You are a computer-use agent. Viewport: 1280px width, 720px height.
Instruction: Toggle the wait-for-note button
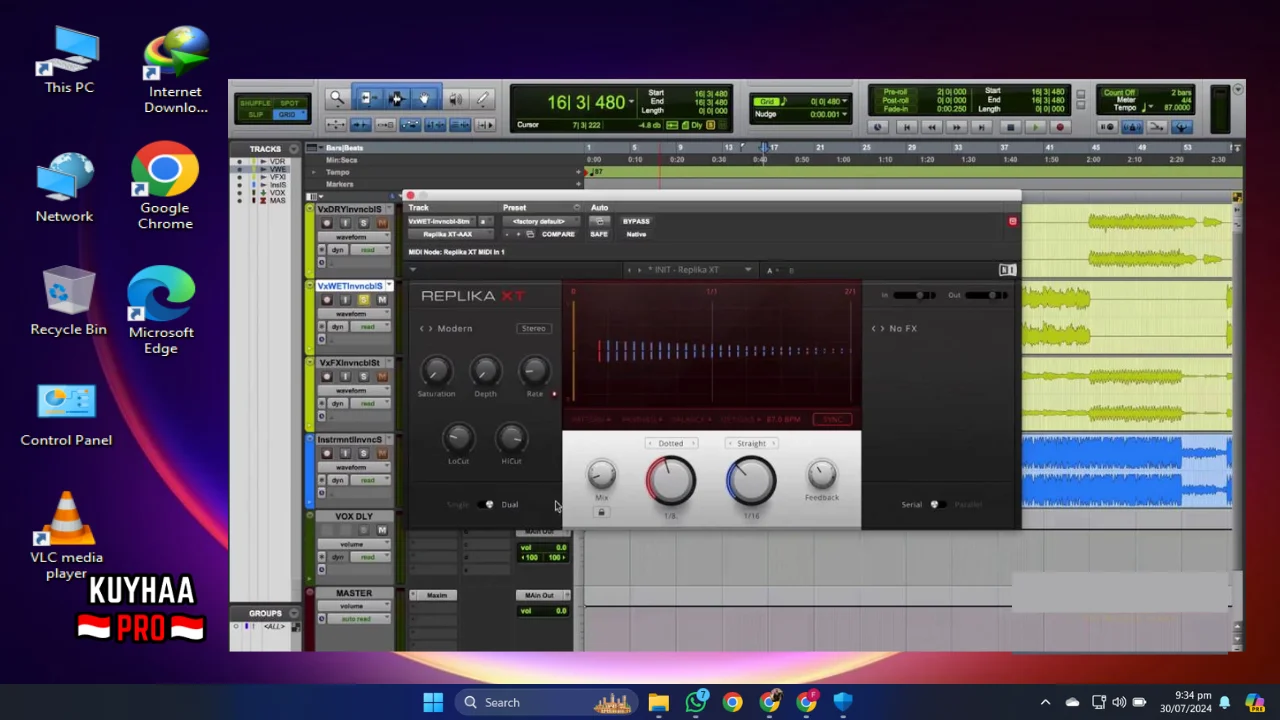(1108, 127)
